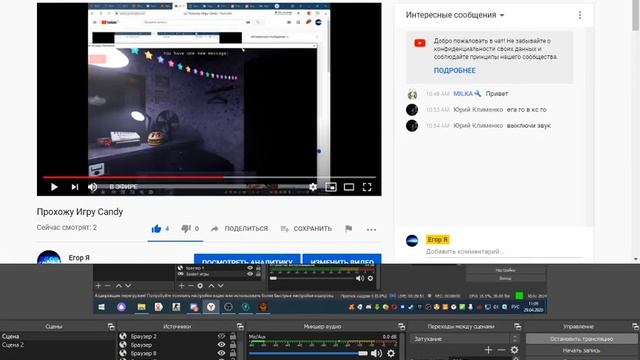Click the ИЗМЕНИТЬ ВИДЕО button
The width and height of the screenshot is (640, 360).
coord(342,260)
